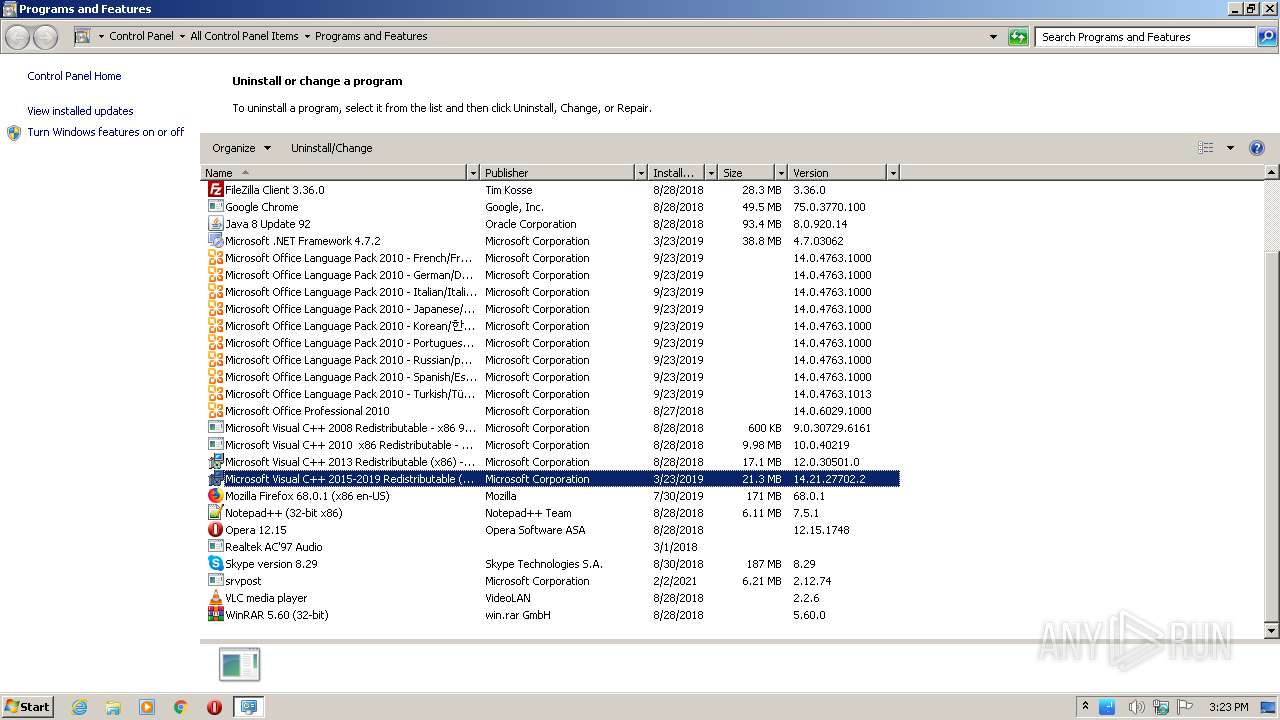Sort by the Name column header
The height and width of the screenshot is (720, 1280).
point(334,173)
